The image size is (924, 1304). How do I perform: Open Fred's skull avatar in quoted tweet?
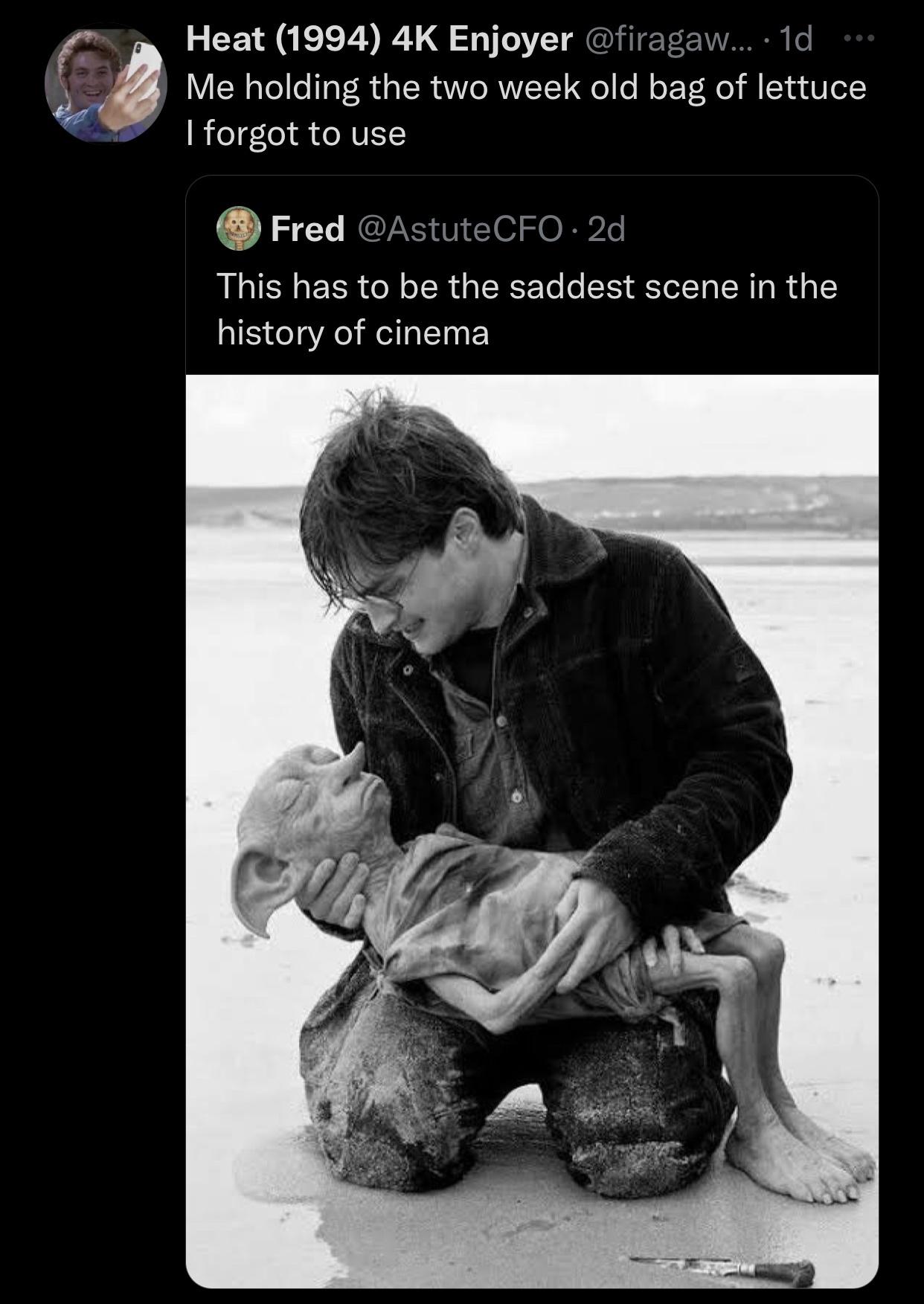click(x=238, y=229)
